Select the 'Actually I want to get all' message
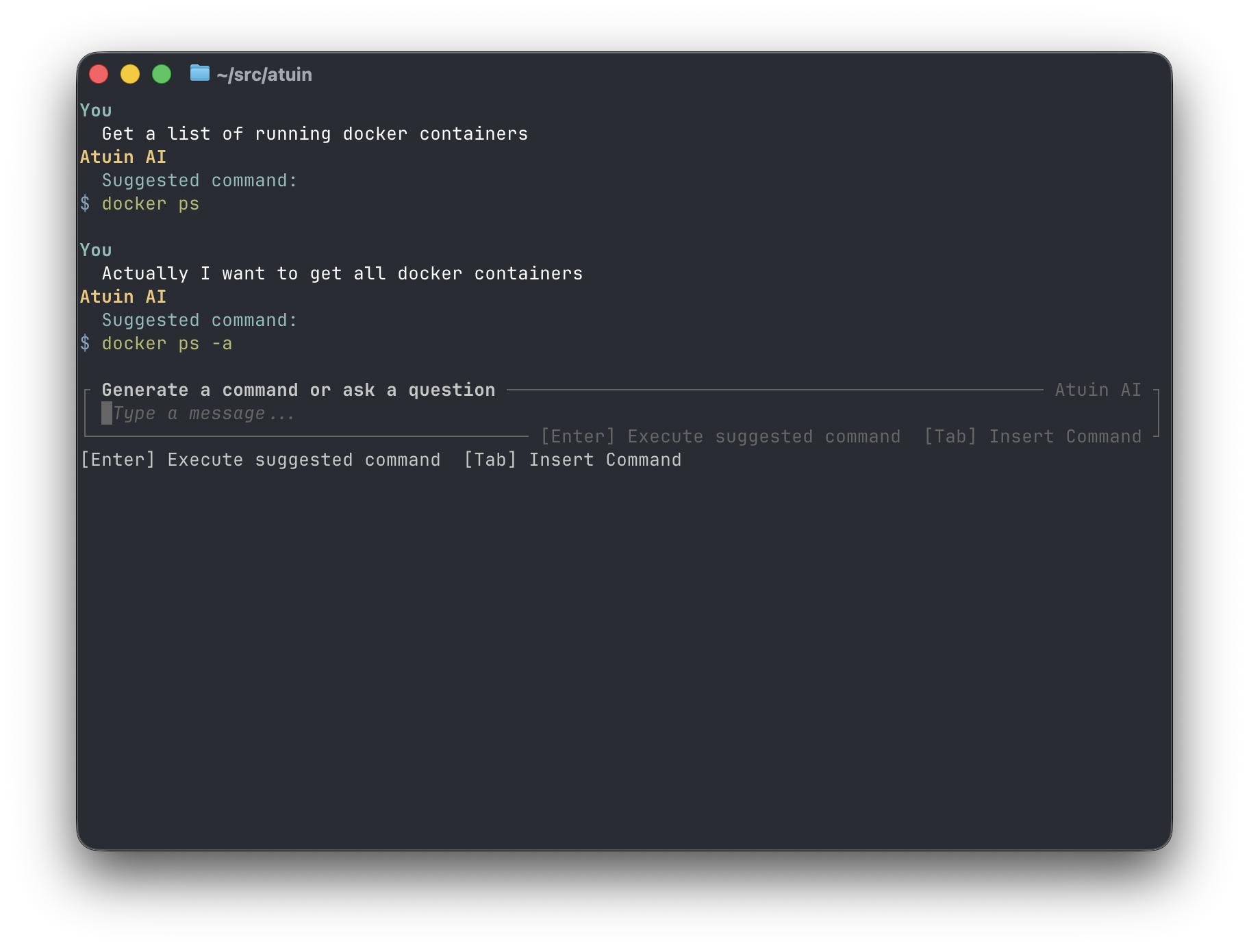Screen dimensions: 1249x952 point(342,274)
